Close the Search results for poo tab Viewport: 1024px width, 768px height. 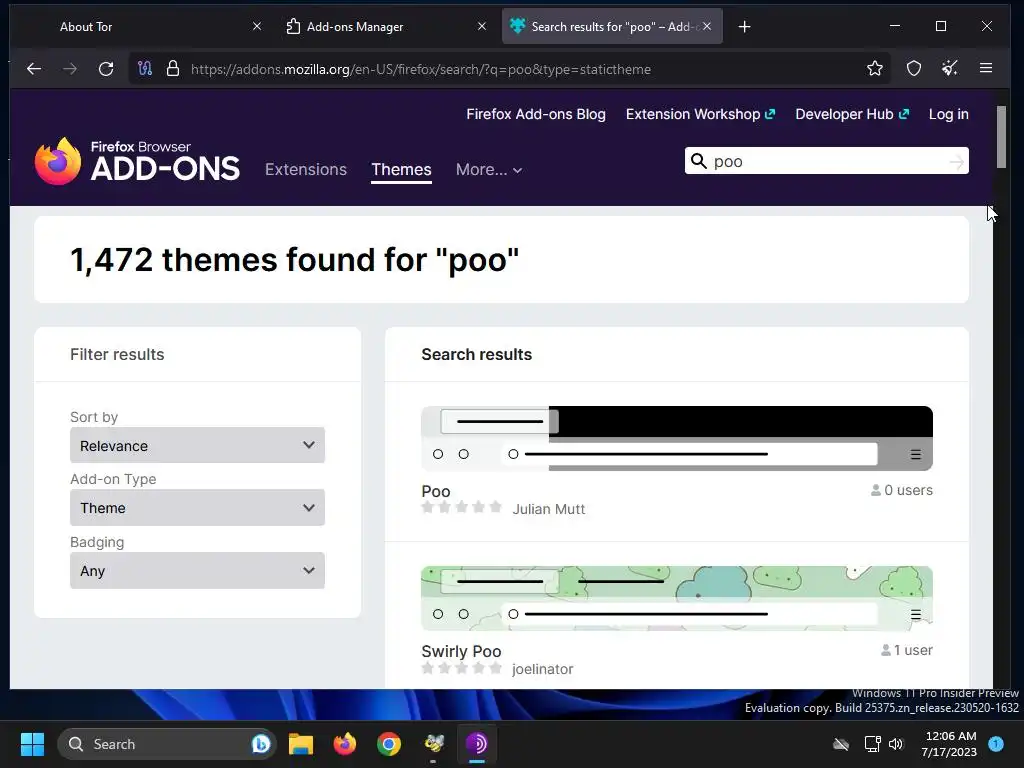(707, 27)
